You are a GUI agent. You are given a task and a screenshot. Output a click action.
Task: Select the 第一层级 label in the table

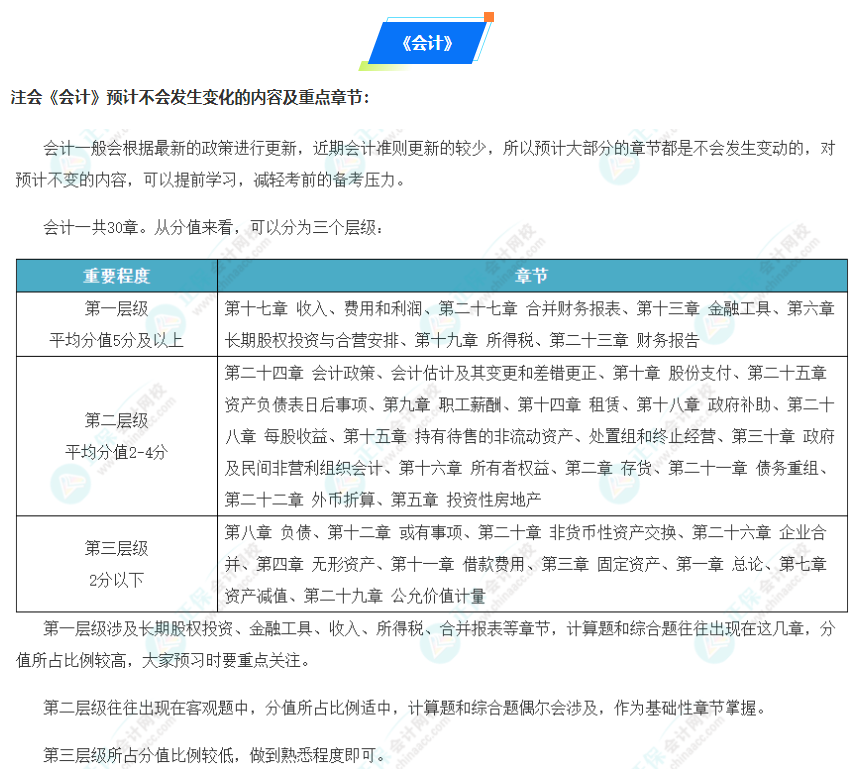(116, 308)
